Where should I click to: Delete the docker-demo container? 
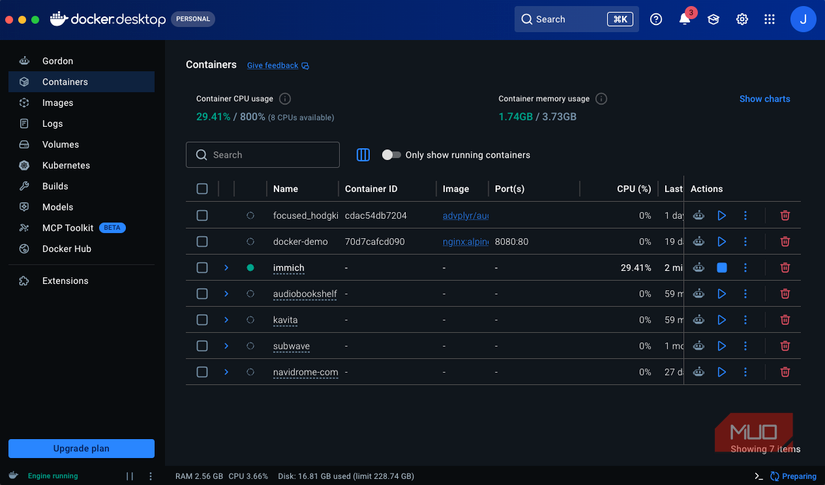(x=784, y=241)
